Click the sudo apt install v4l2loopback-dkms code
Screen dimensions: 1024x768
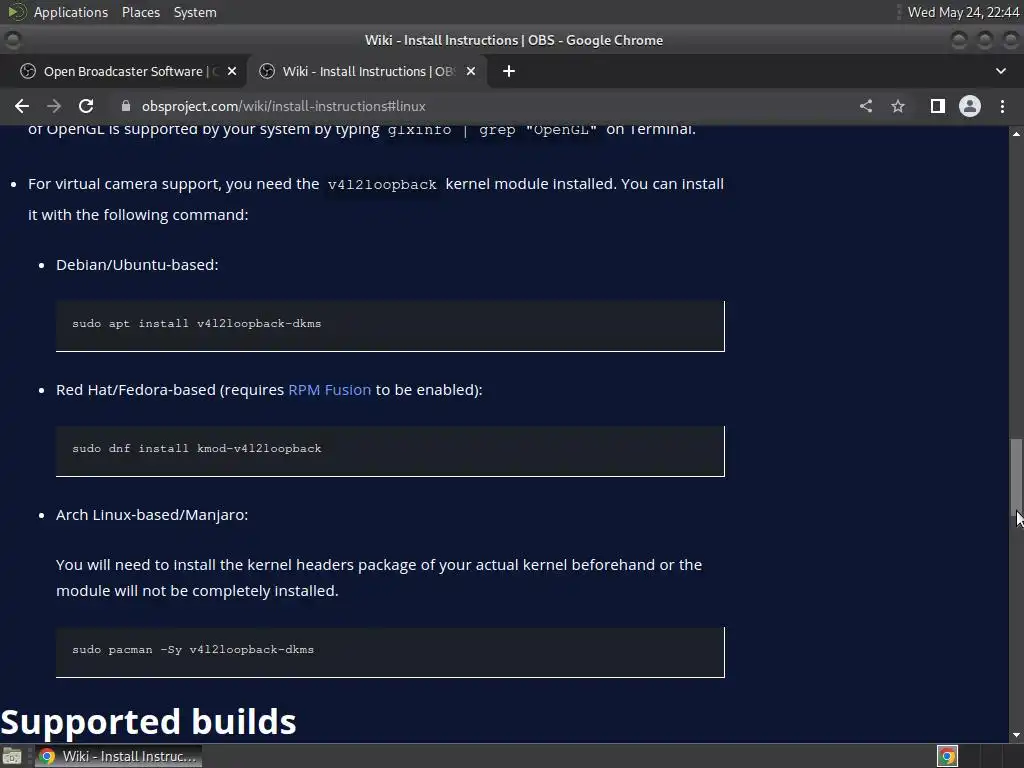pyautogui.click(x=197, y=323)
